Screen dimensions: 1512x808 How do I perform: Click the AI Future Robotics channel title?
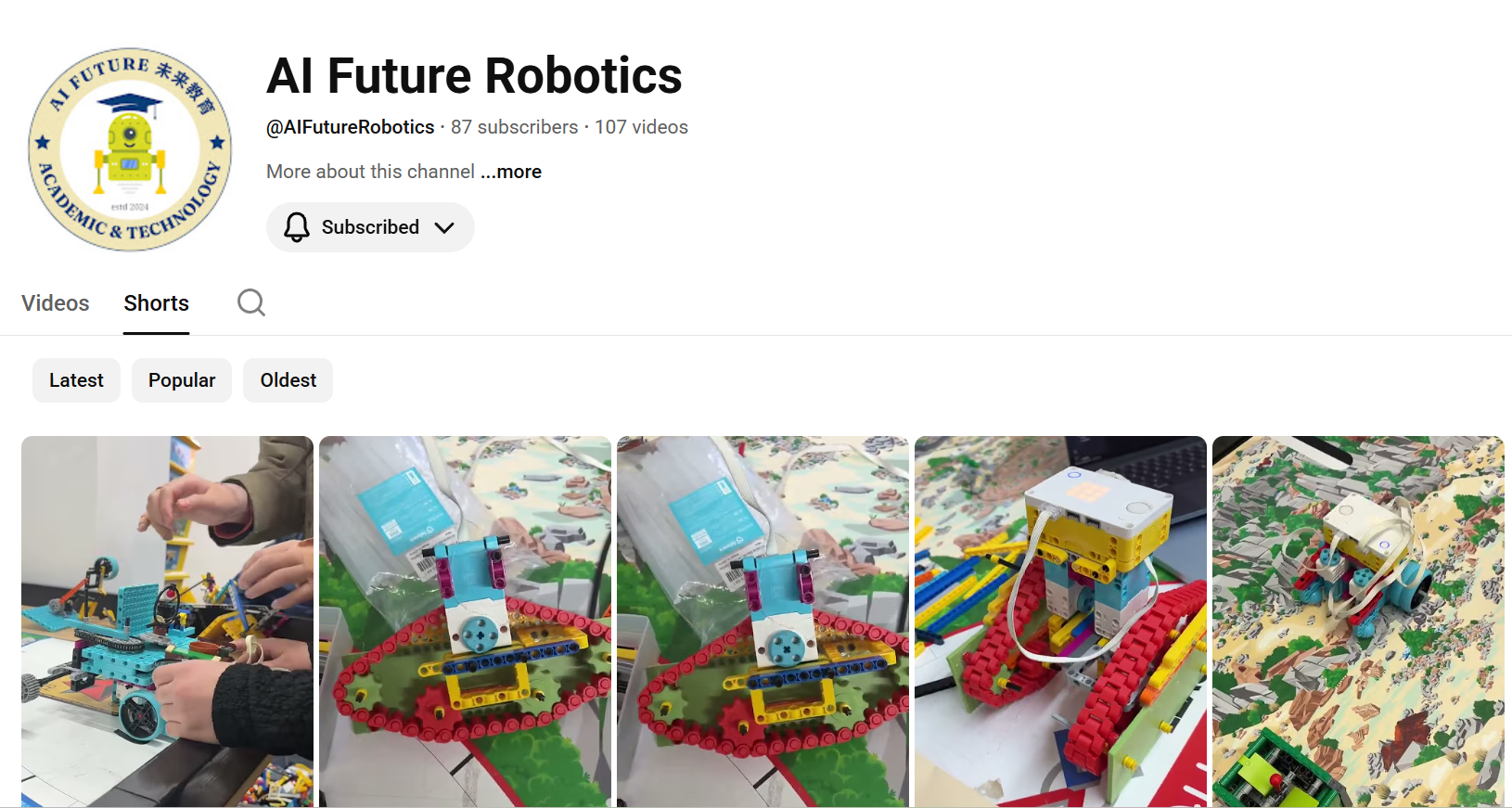pyautogui.click(x=474, y=75)
